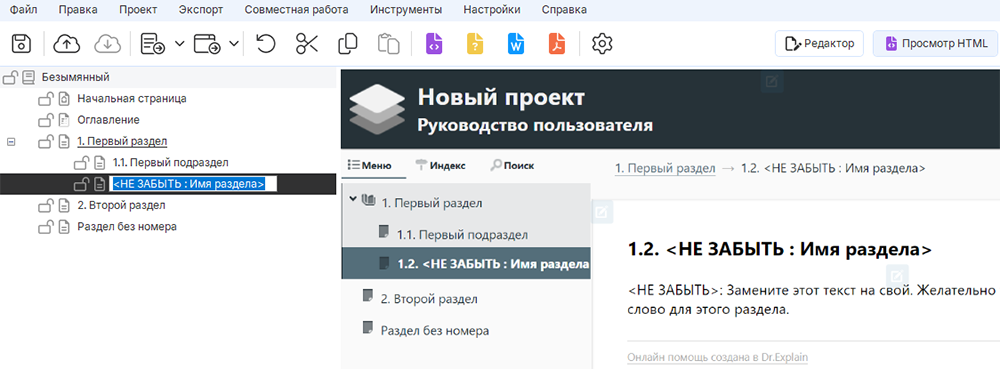This screenshot has height=369, width=1000.
Task: Open dropdown arrow beside export window icon
Action: [x=234, y=44]
